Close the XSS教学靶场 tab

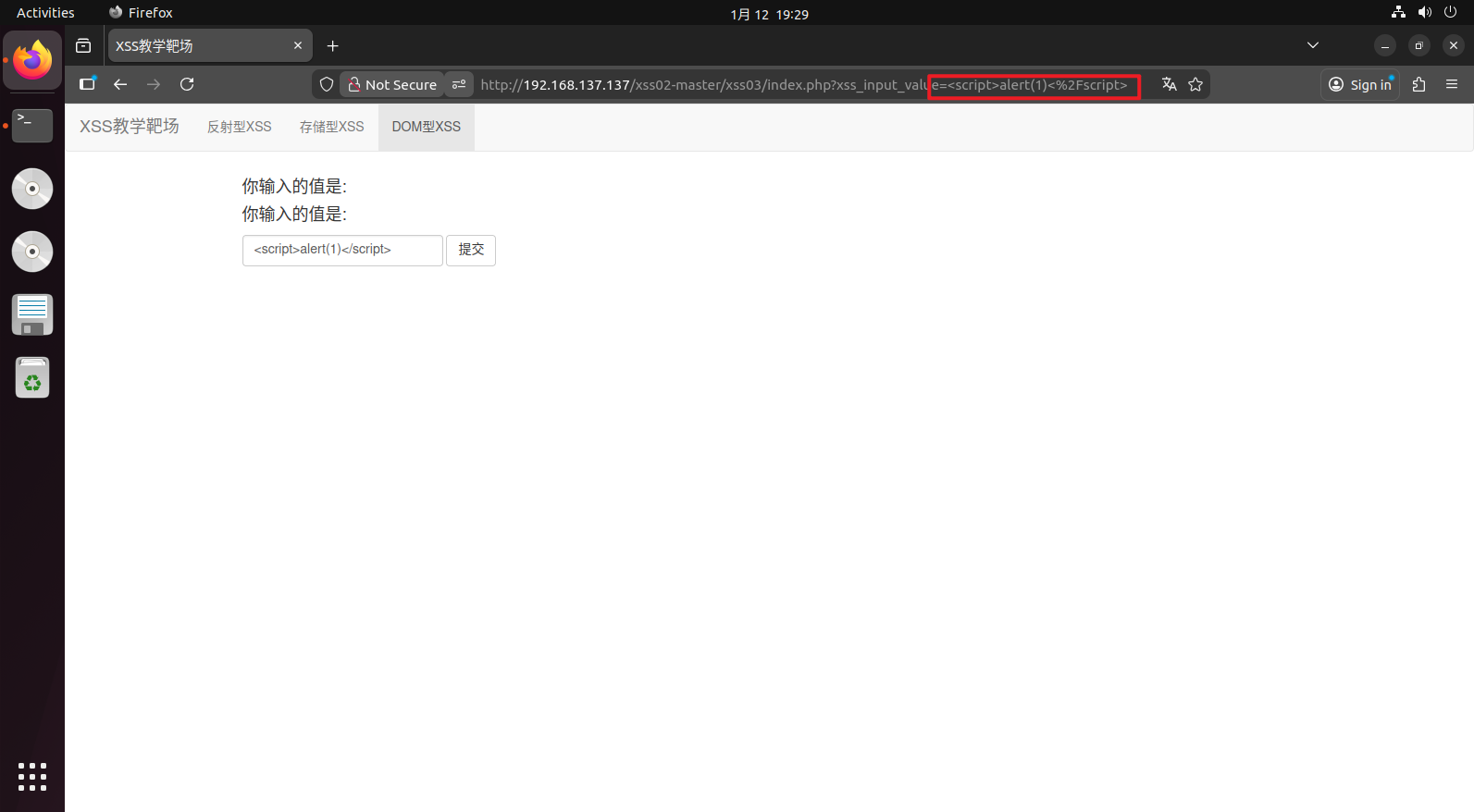pos(298,45)
